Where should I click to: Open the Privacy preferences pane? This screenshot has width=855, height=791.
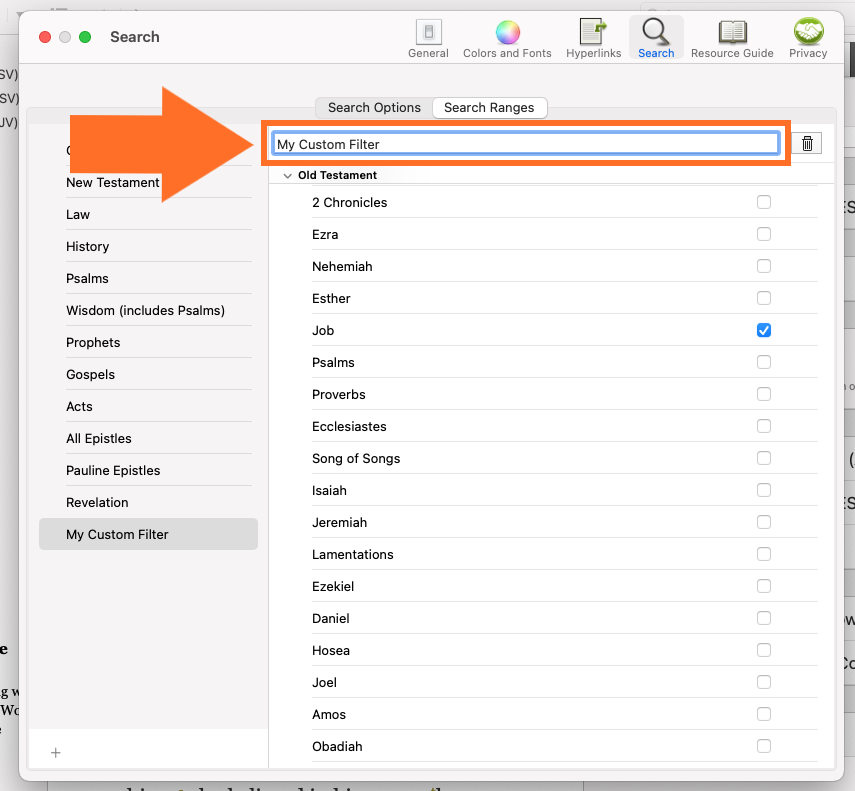click(807, 38)
